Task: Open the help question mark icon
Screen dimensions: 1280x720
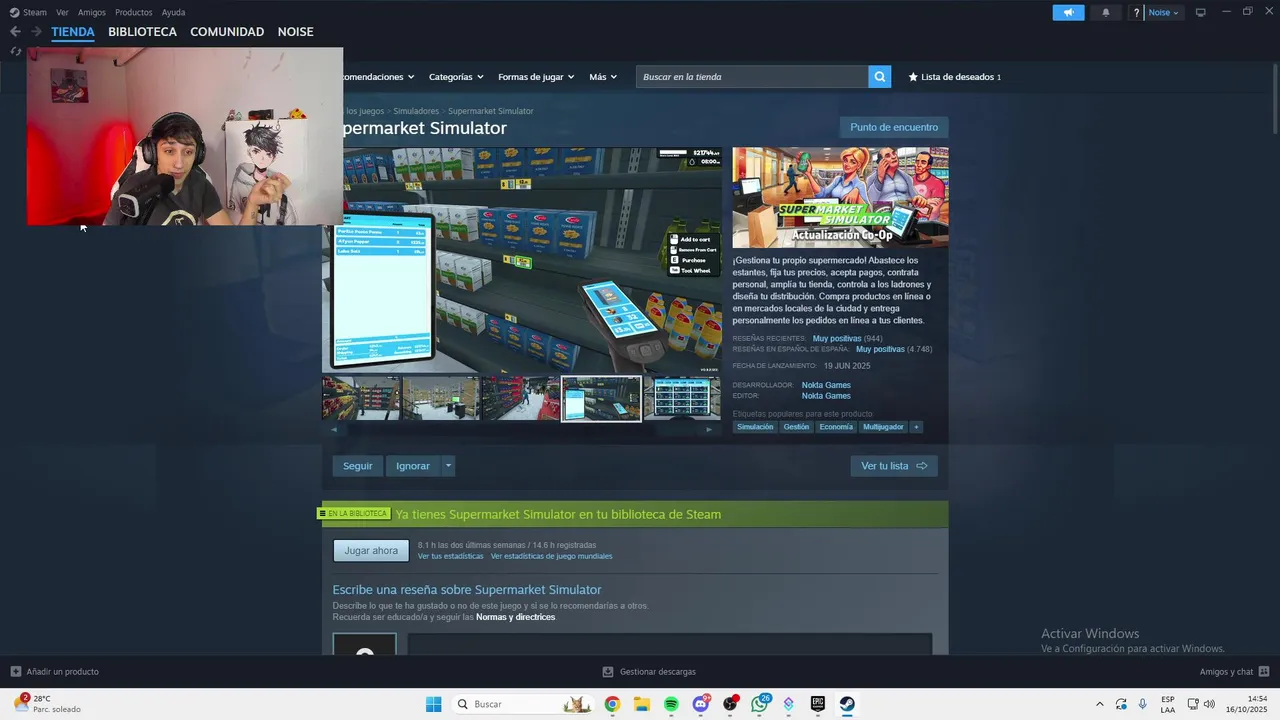Action: click(1137, 13)
